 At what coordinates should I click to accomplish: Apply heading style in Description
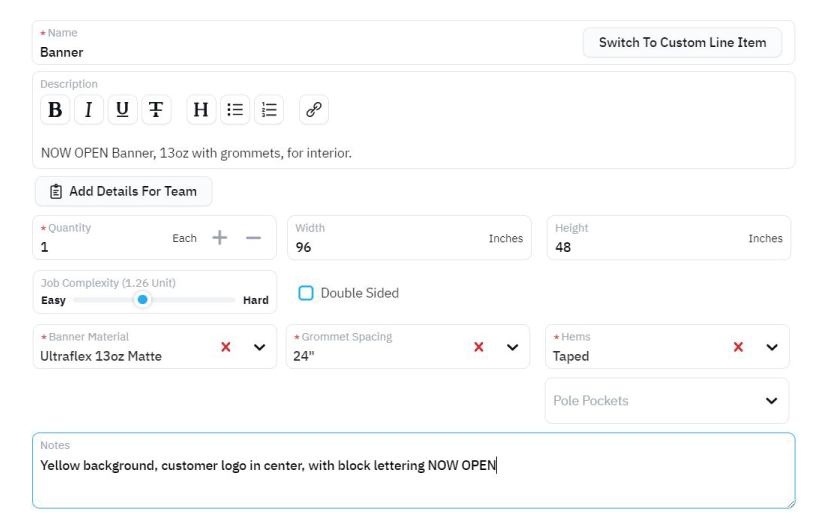pos(201,109)
